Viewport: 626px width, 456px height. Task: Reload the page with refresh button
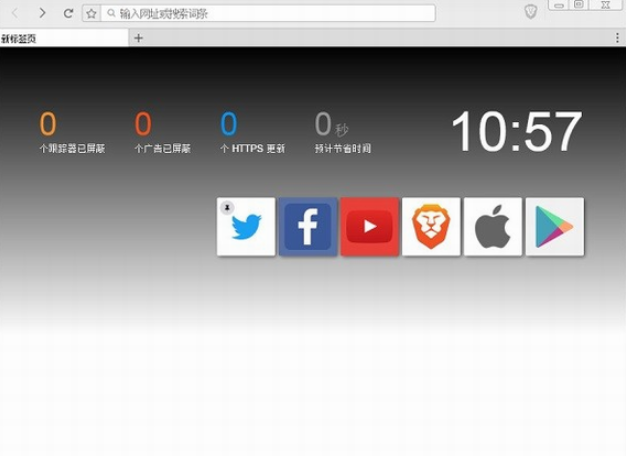point(68,13)
